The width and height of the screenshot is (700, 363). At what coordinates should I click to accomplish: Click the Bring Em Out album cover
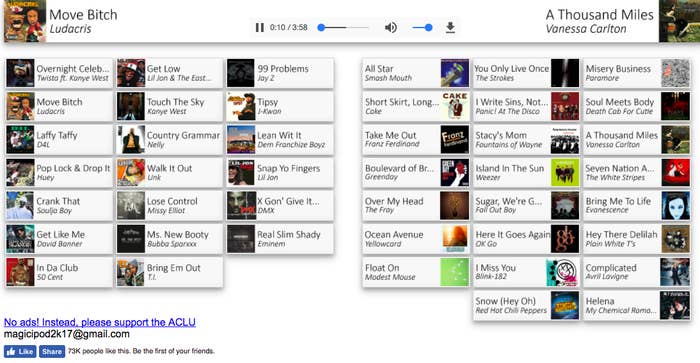click(x=131, y=272)
